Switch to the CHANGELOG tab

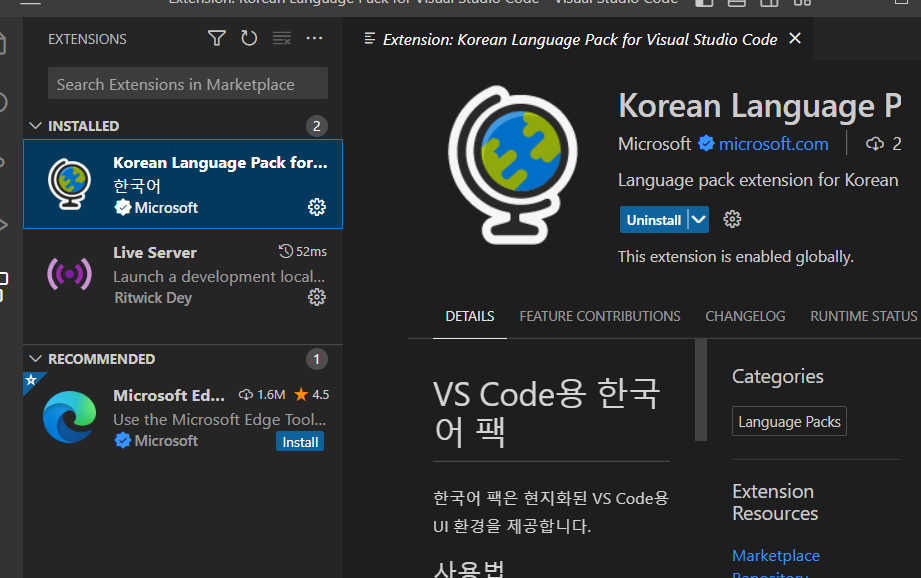point(745,316)
